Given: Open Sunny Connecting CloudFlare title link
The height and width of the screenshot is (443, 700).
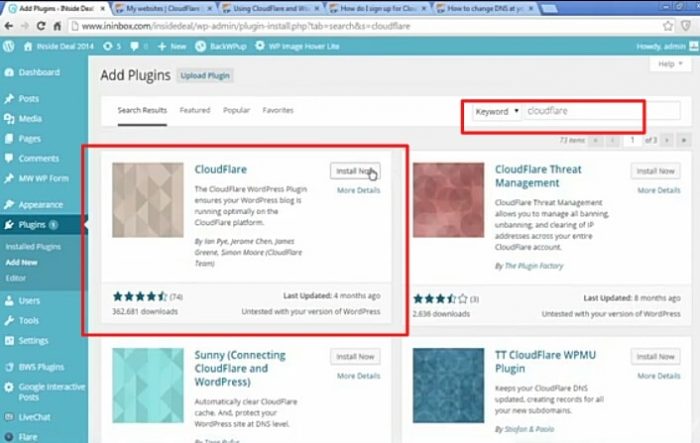Looking at the screenshot, I should click(240, 368).
